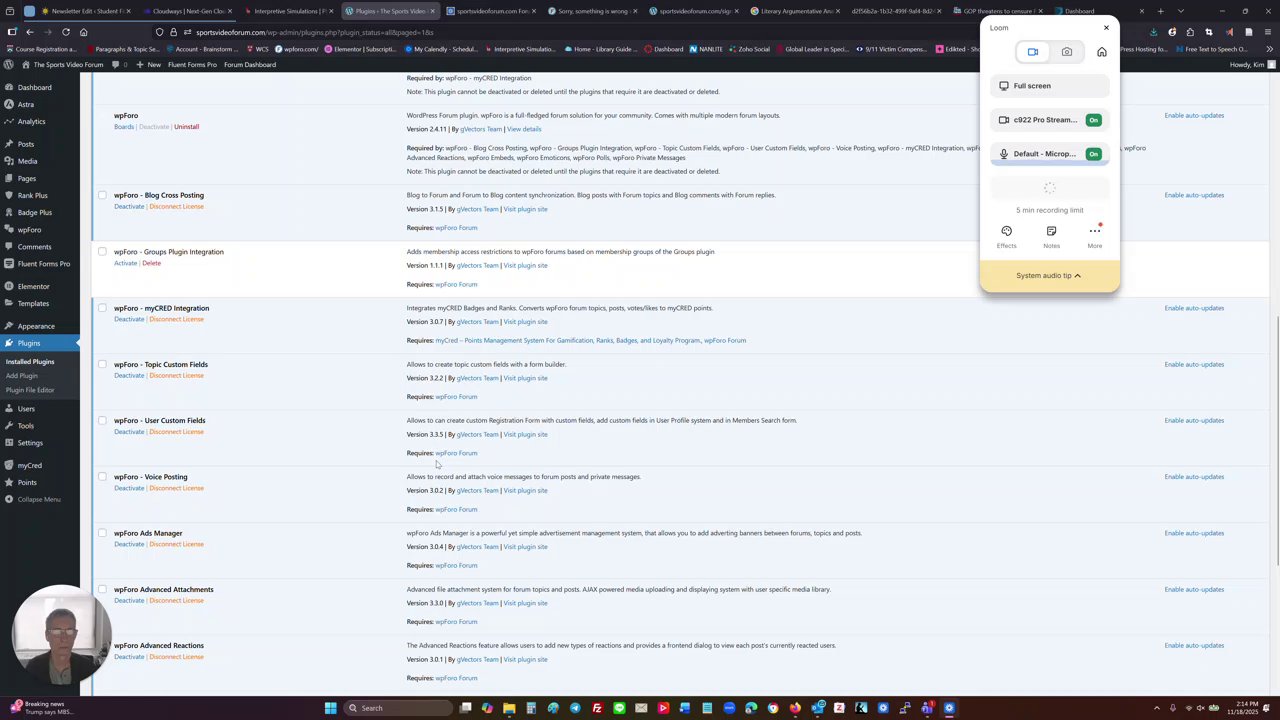1280x720 pixels.
Task: Click the browser back arrow
Action: click(x=30, y=32)
